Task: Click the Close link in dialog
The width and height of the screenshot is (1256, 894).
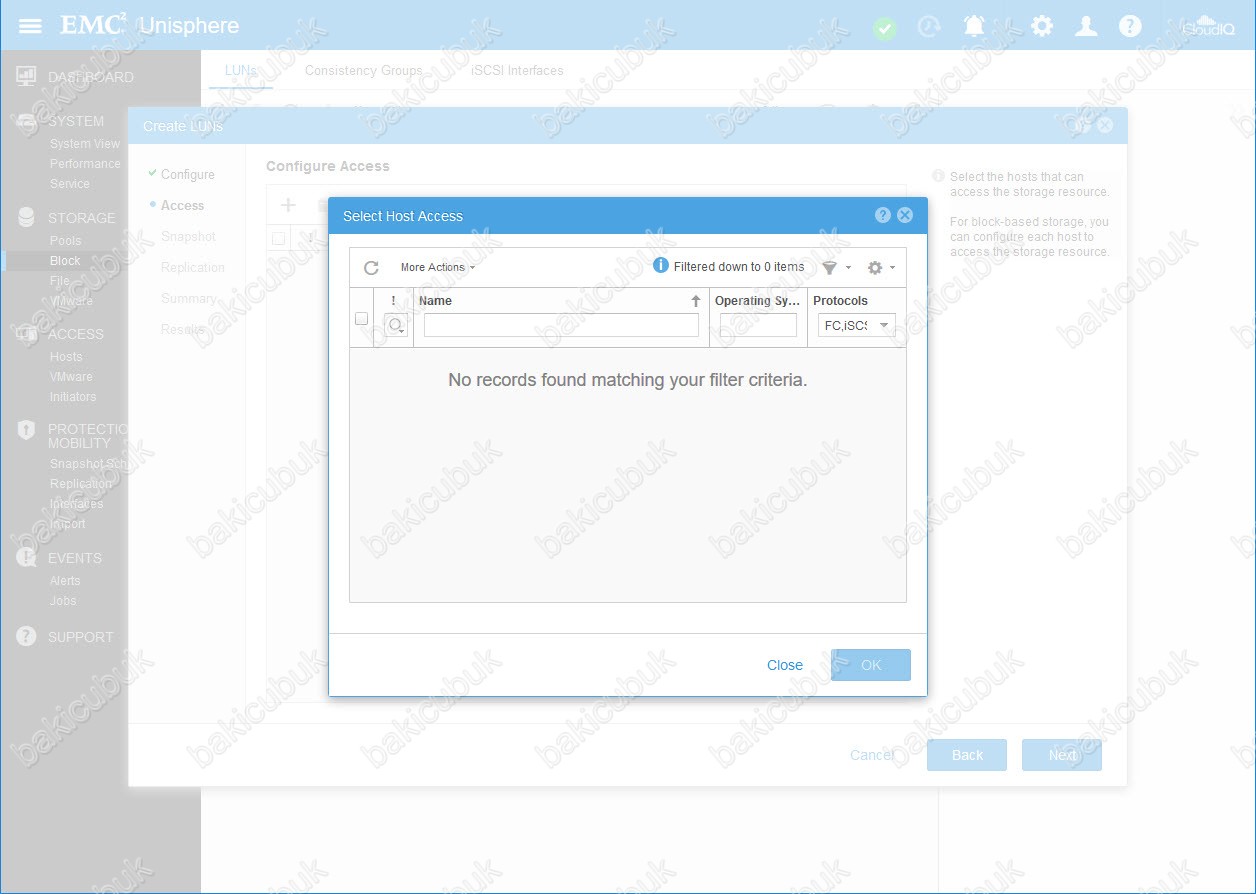Action: [784, 665]
